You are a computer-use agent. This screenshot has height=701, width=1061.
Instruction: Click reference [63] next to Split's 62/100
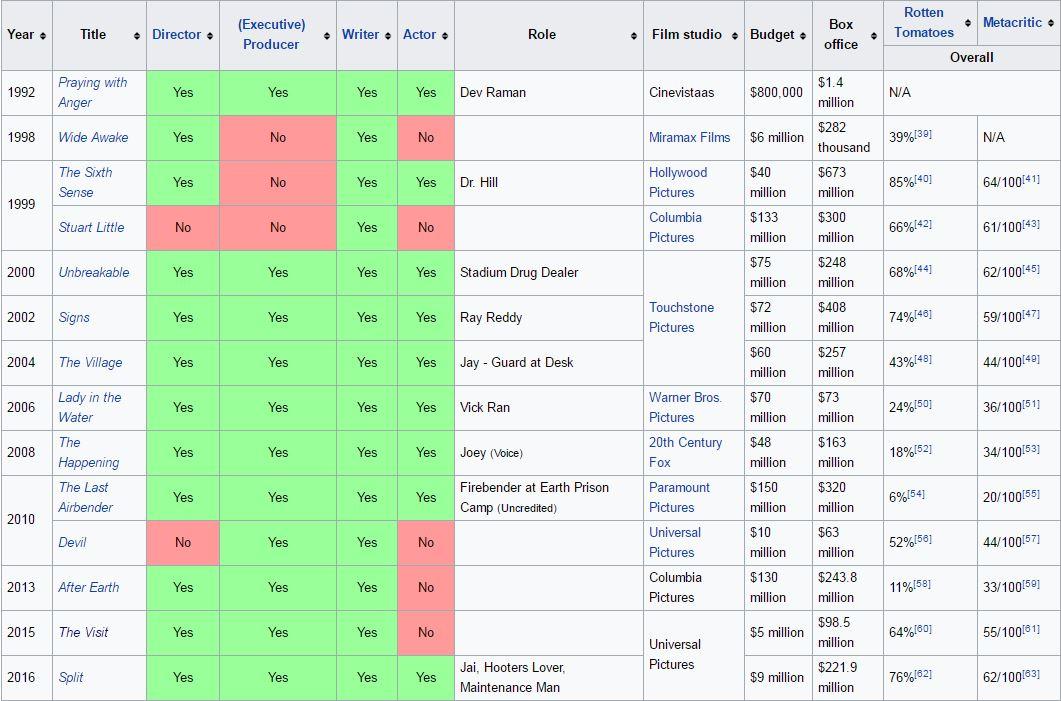[x=1031, y=674]
